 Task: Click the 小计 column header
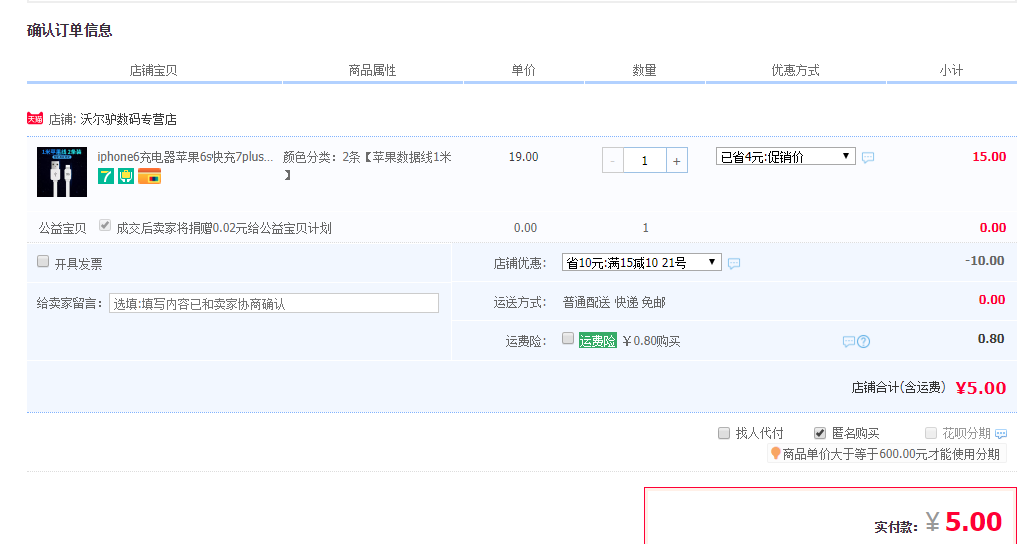point(951,70)
